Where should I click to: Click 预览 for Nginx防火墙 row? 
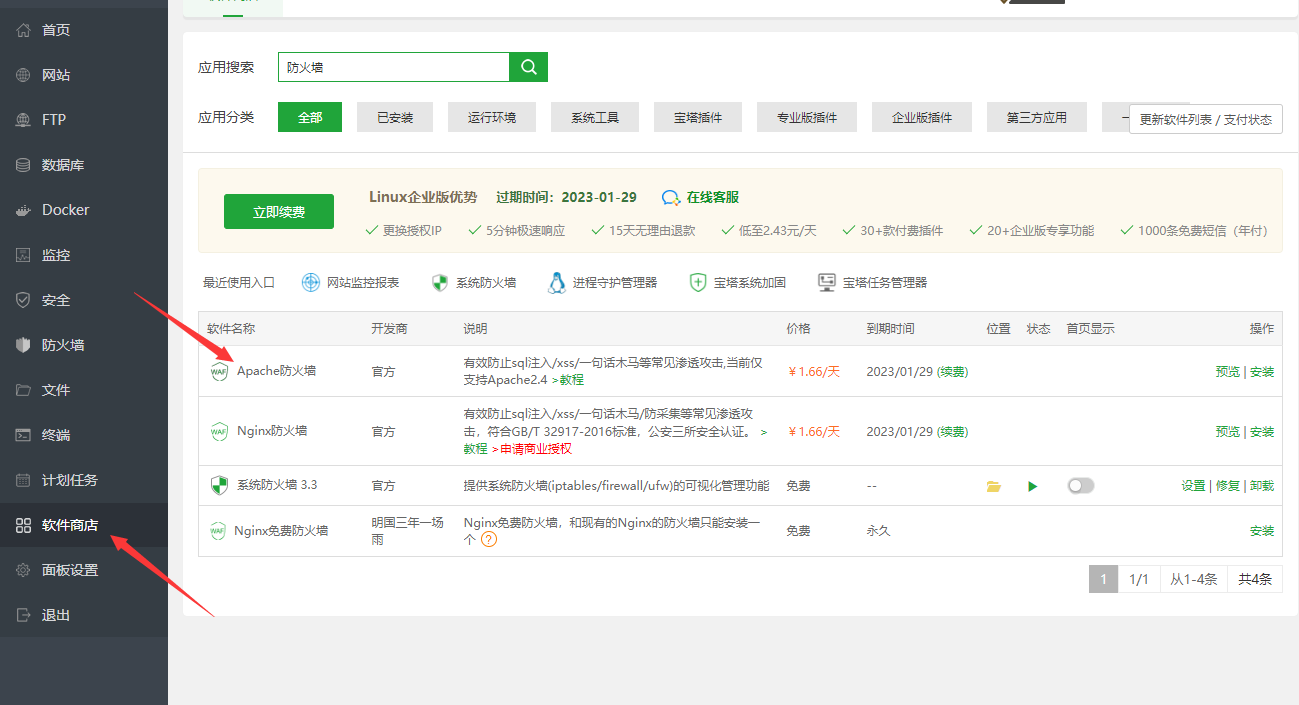[x=1227, y=431]
